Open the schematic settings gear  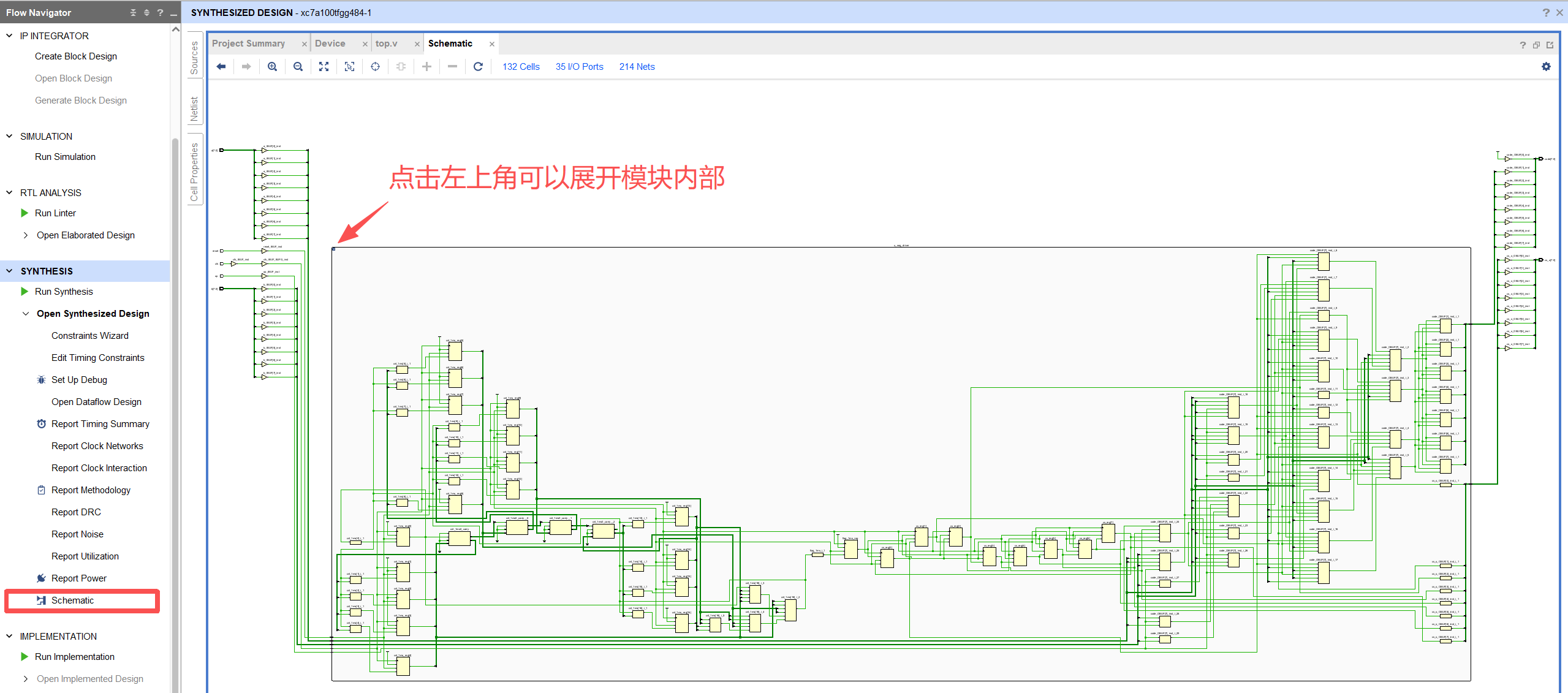pyautogui.click(x=1547, y=66)
